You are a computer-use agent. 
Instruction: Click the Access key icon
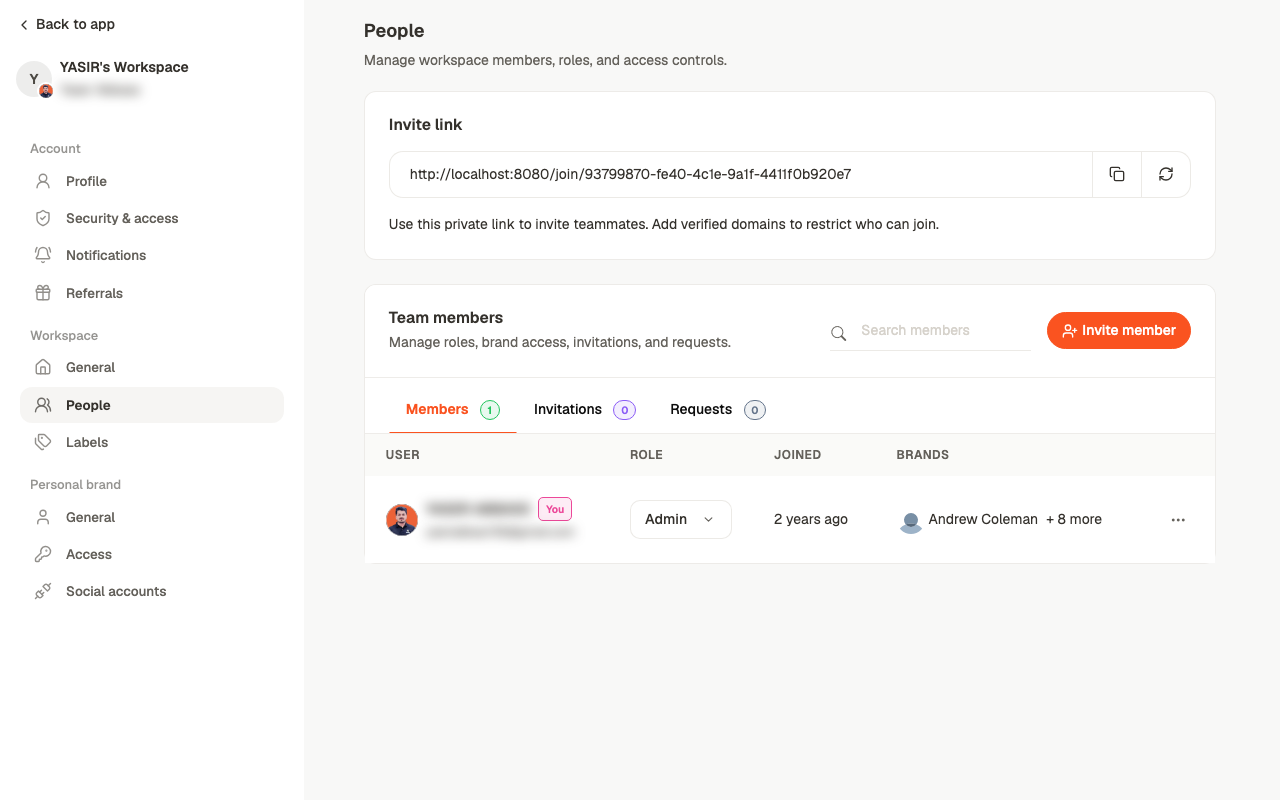tap(43, 554)
